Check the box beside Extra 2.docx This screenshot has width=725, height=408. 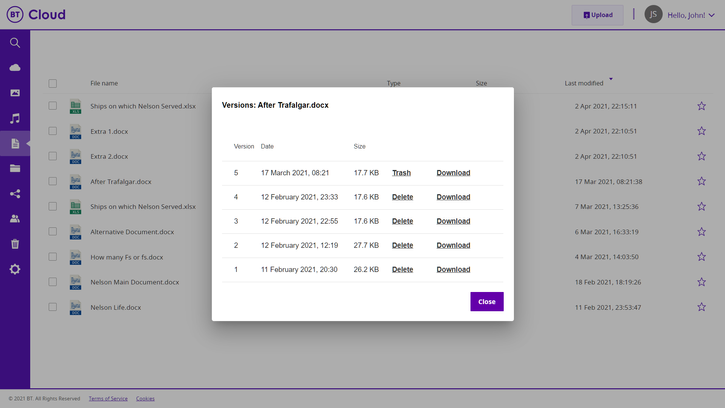tap(53, 156)
